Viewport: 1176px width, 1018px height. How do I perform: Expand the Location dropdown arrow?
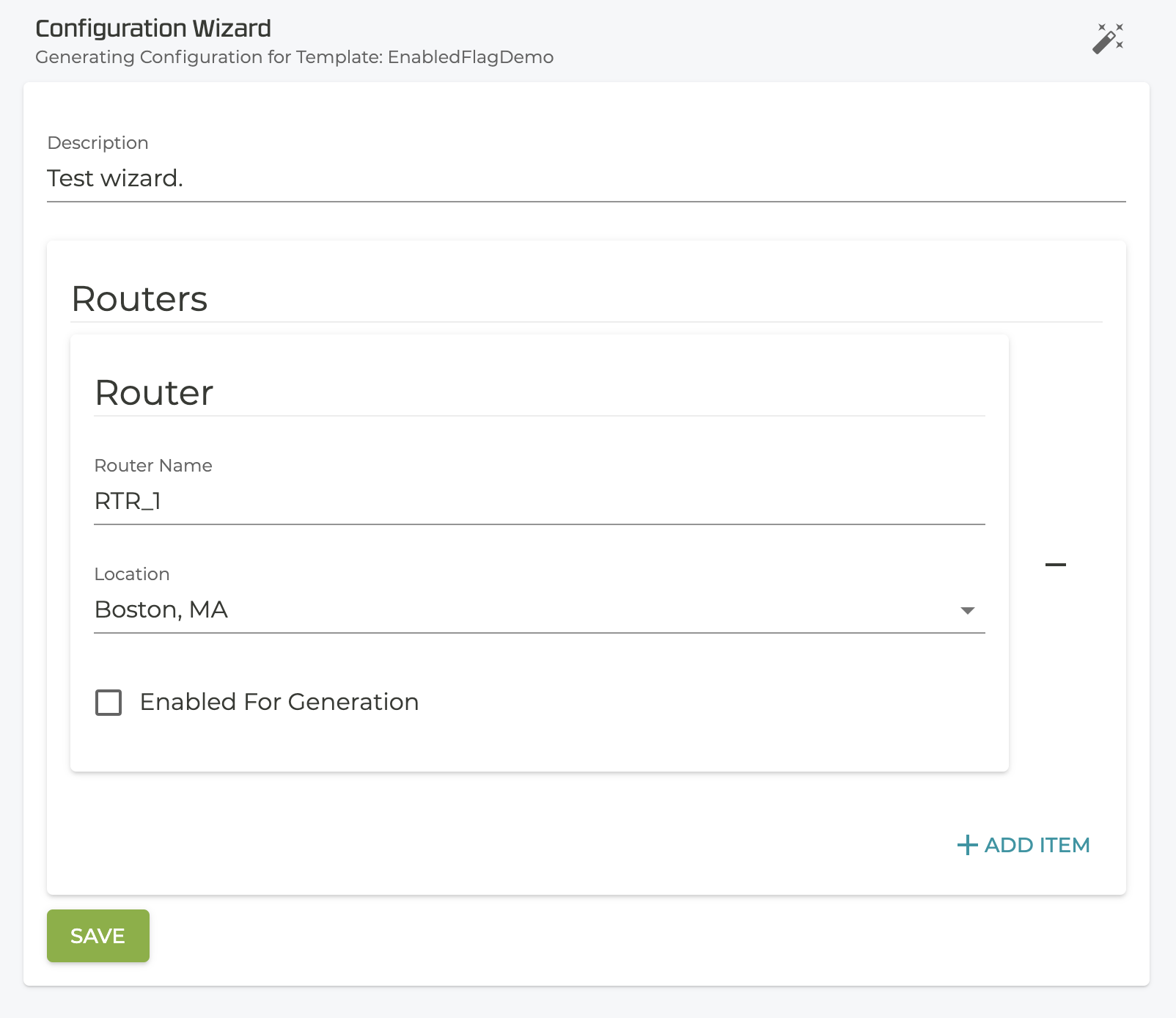(x=967, y=610)
